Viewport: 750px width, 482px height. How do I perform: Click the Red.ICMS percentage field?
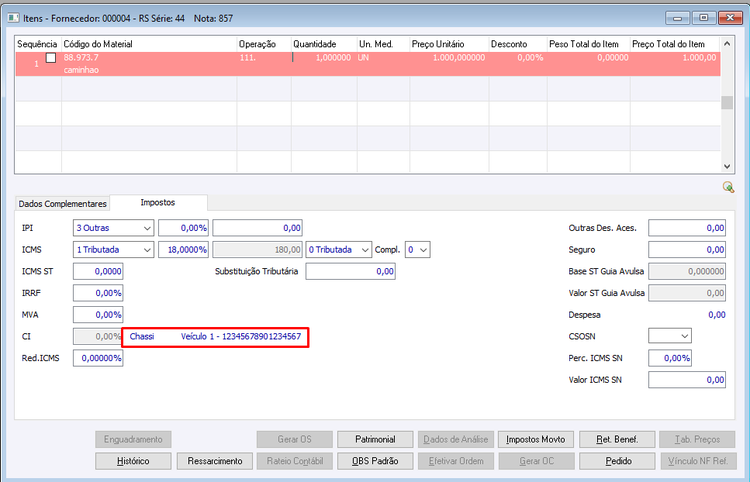(98, 358)
